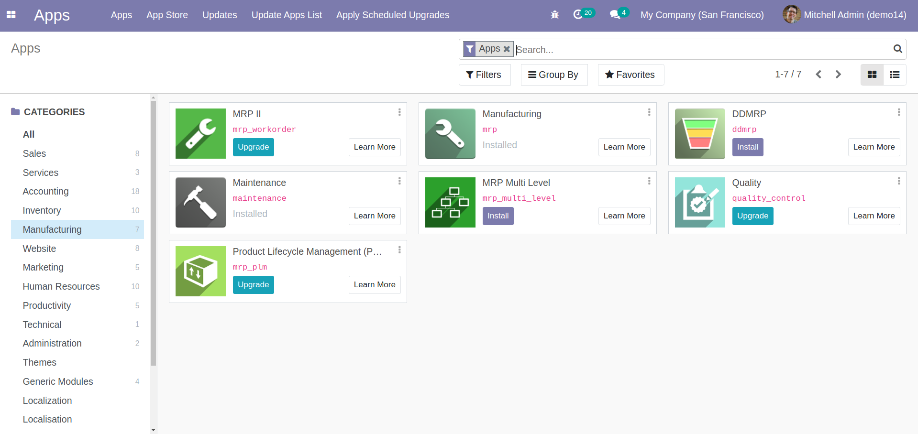This screenshot has width=918, height=434.
Task: Click Learn More on Manufacturing card
Action: point(624,147)
